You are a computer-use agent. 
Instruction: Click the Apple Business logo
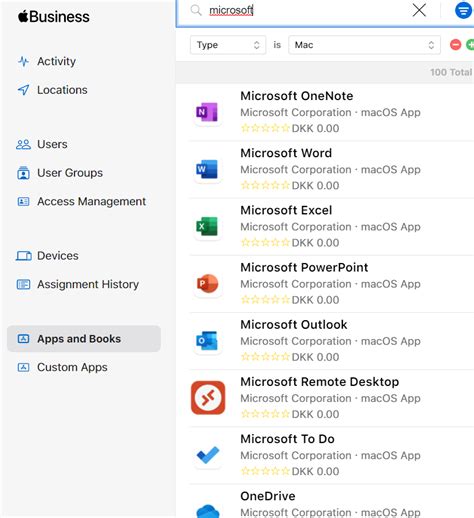54,17
